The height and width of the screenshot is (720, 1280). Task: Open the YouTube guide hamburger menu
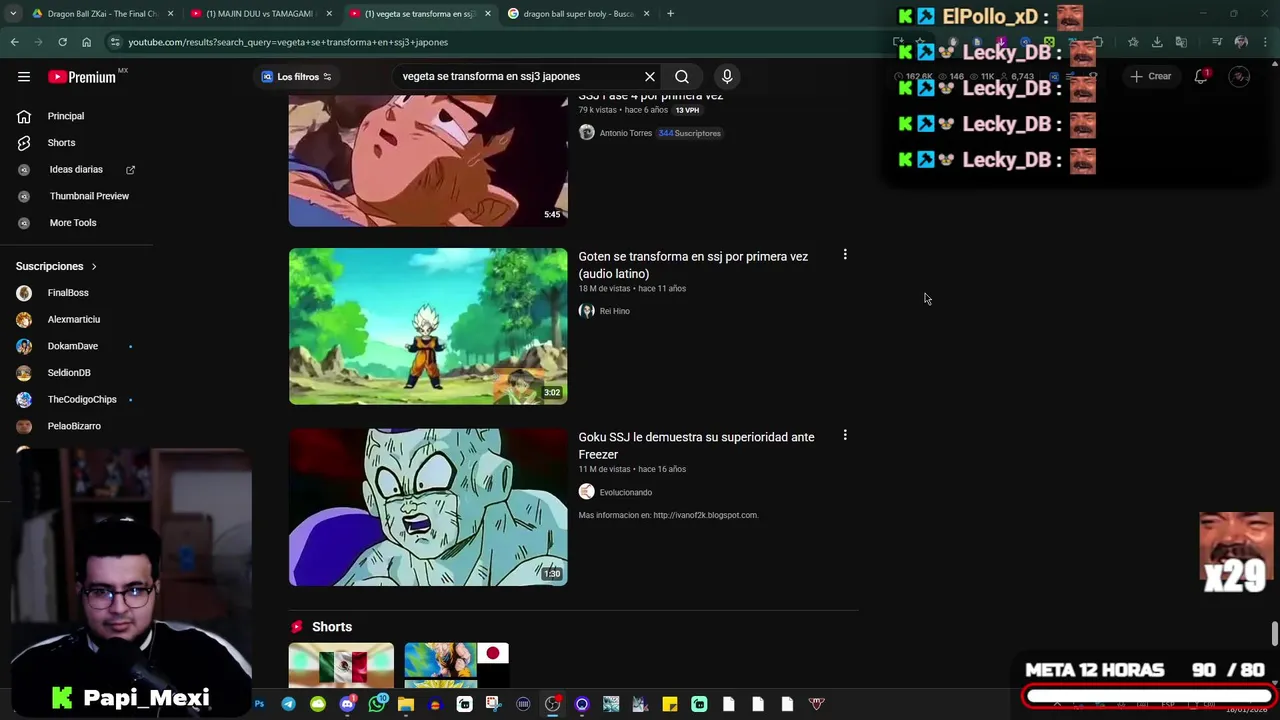point(24,76)
